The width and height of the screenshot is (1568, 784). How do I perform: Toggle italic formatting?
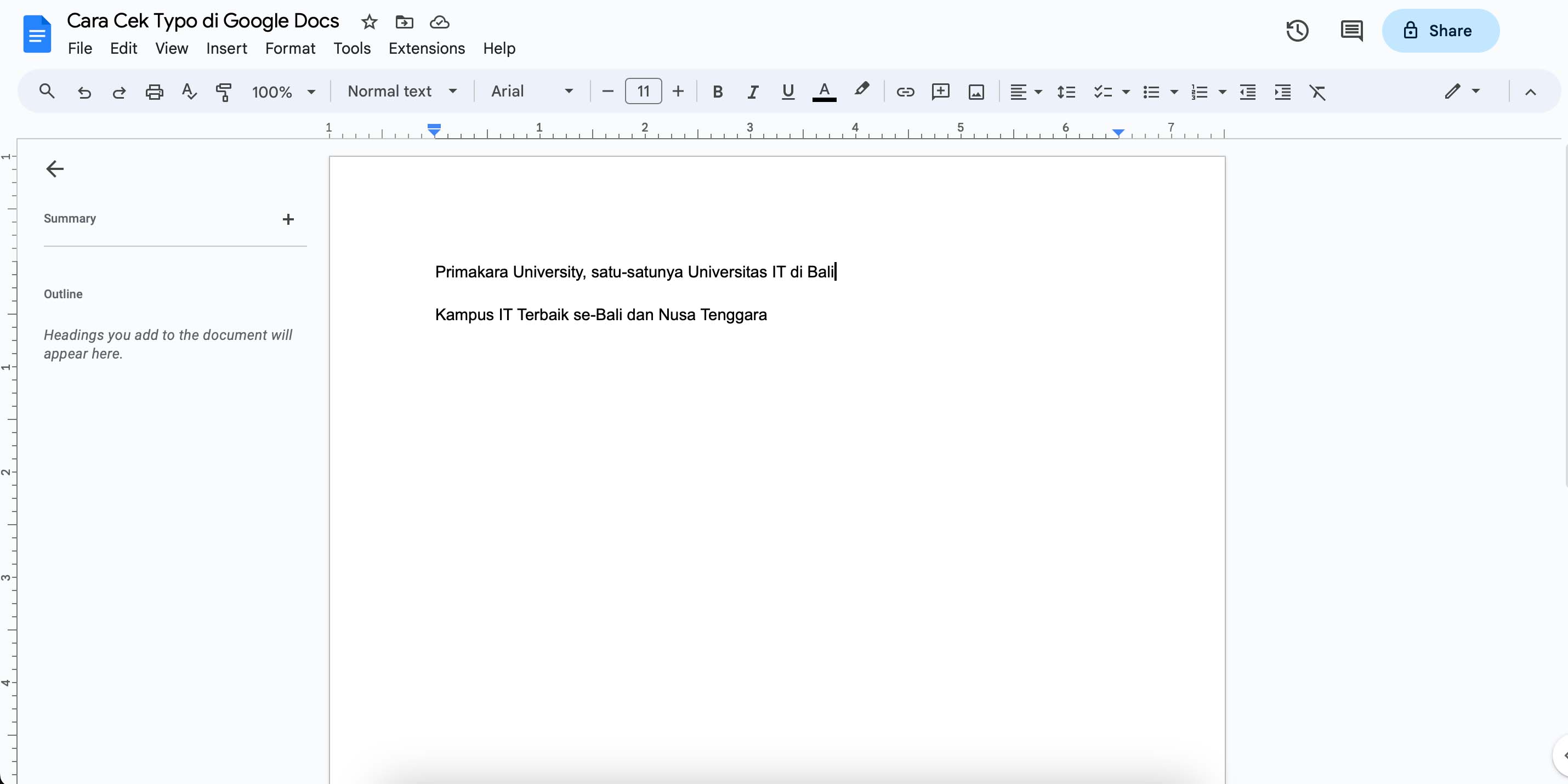(752, 92)
